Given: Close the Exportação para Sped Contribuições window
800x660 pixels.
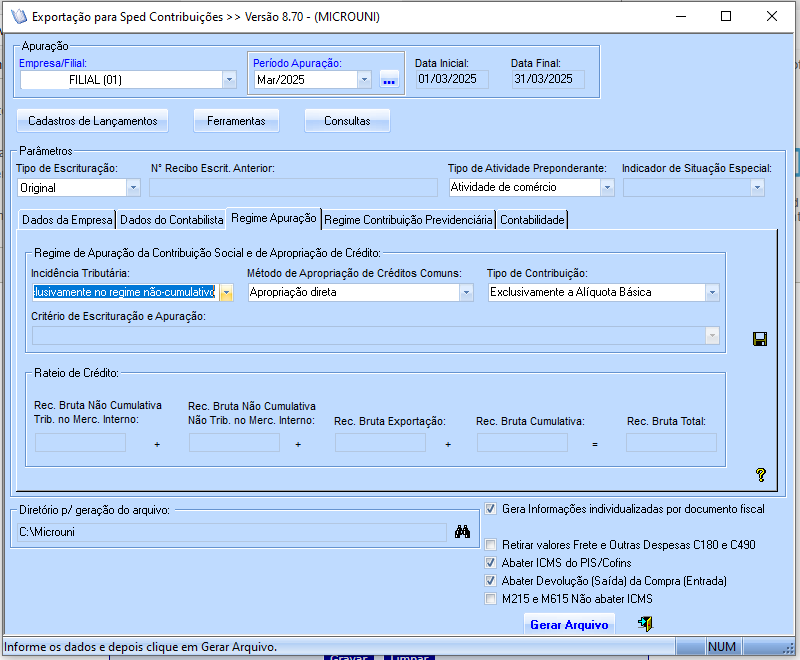Looking at the screenshot, I should click(x=771, y=16).
